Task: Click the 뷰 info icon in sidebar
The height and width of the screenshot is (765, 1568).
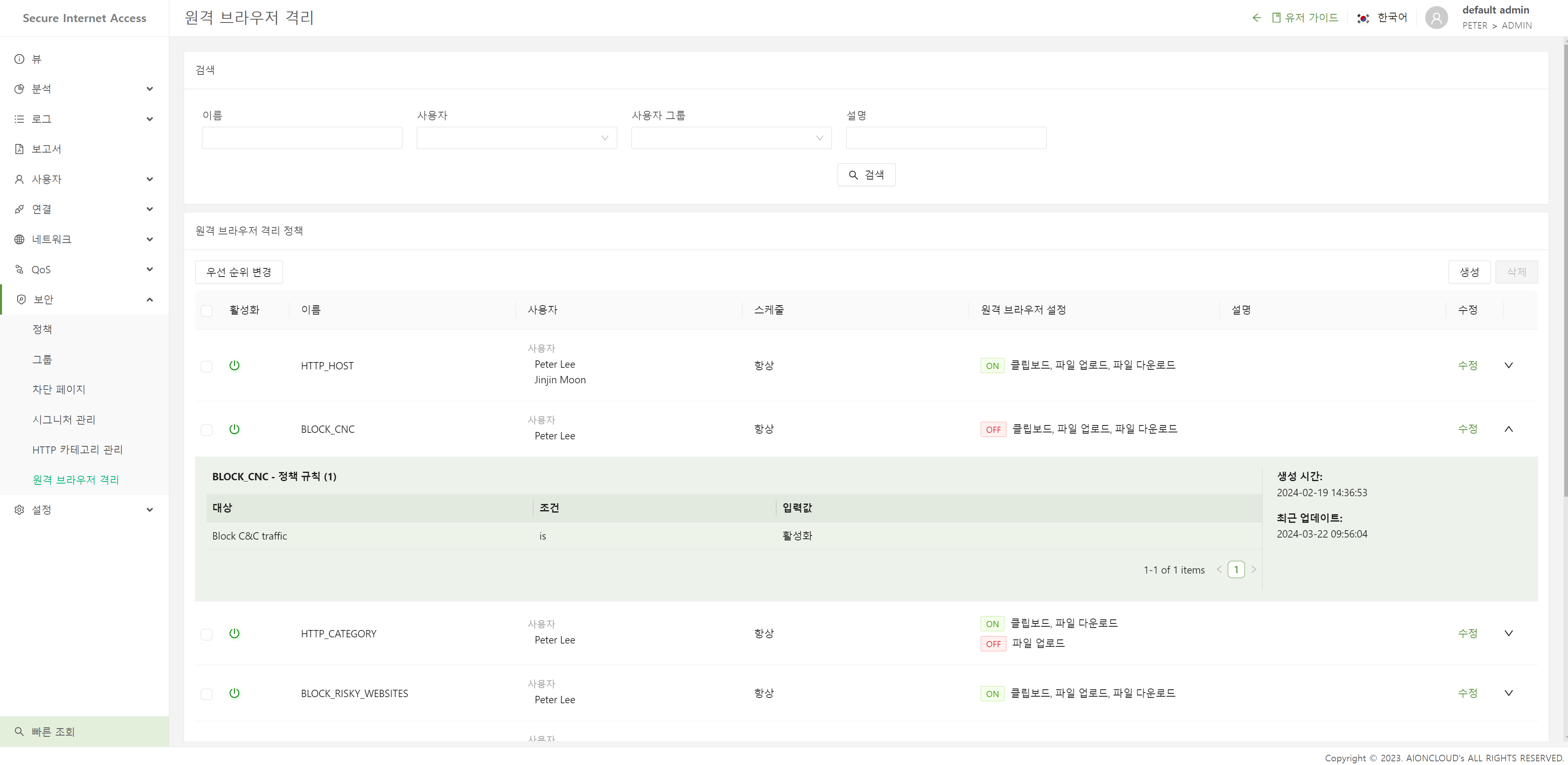Action: (20, 59)
